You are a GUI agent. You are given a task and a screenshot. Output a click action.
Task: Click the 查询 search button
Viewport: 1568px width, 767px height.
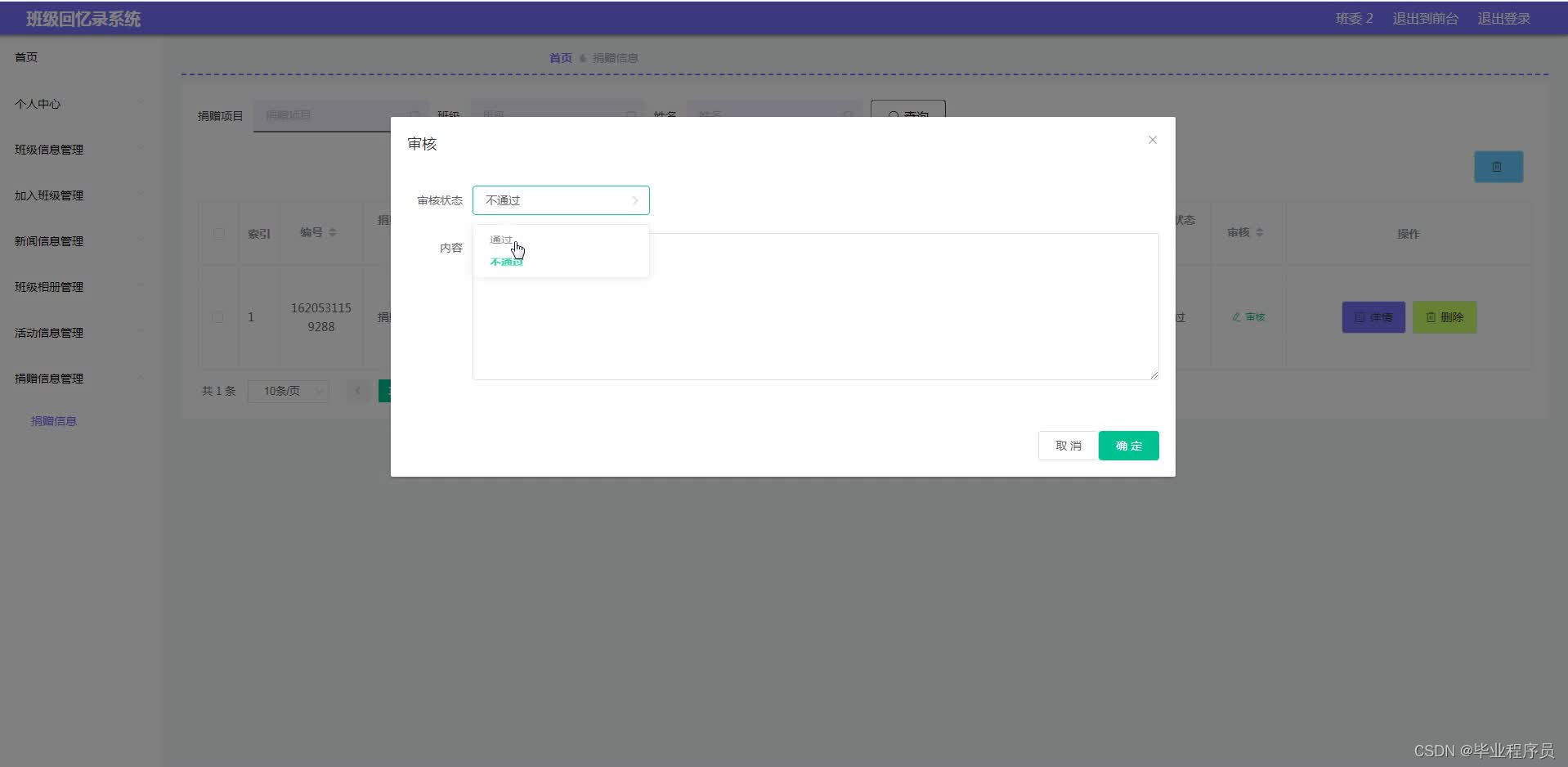907,109
